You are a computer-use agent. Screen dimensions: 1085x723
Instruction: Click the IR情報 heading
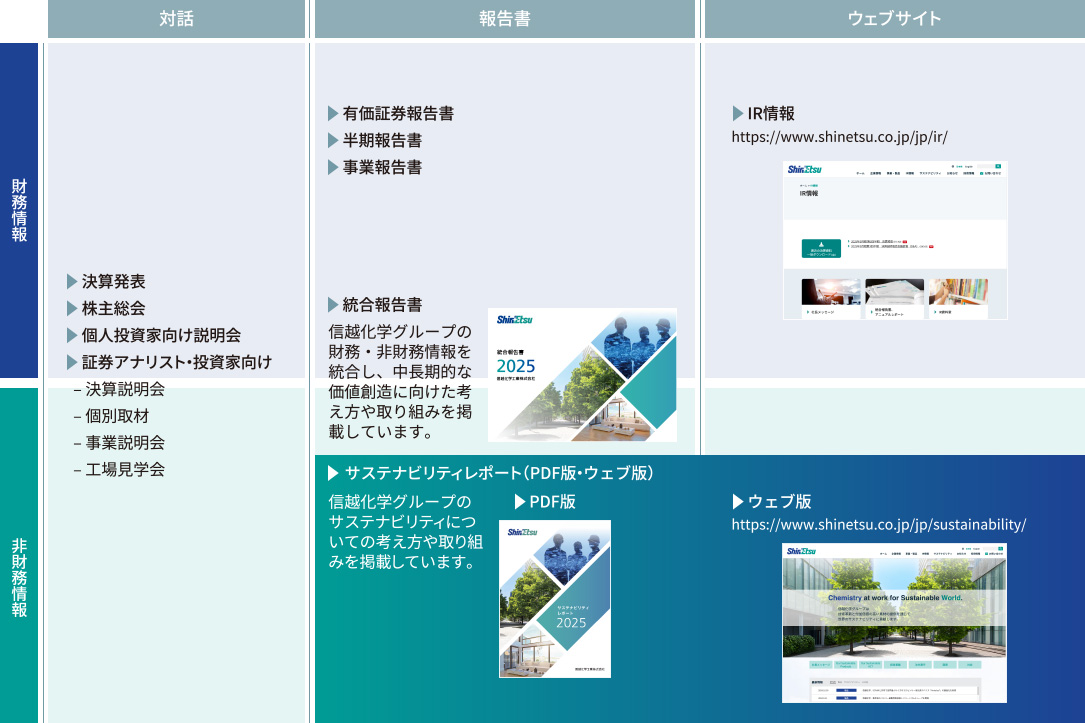click(x=771, y=113)
